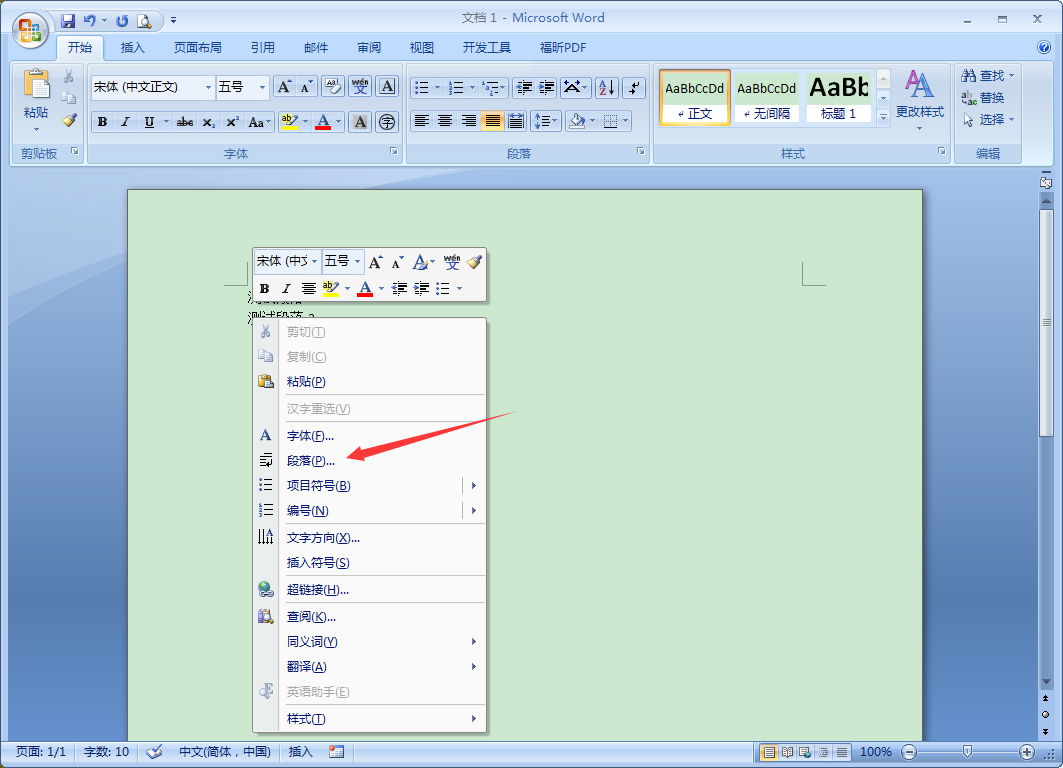Click the Show/Hide paragraph marks icon
Viewport: 1063px width, 768px height.
[x=633, y=88]
